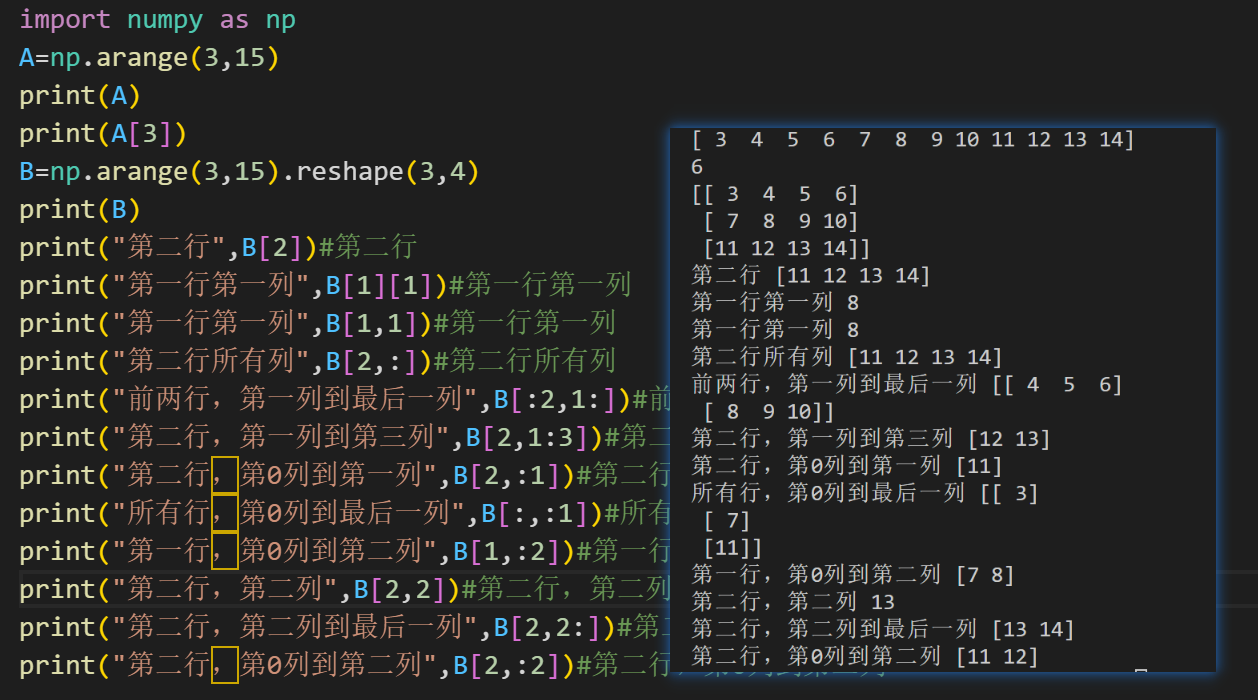1258x700 pixels.
Task: Click the import numpy statement
Action: pyautogui.click(x=150, y=19)
